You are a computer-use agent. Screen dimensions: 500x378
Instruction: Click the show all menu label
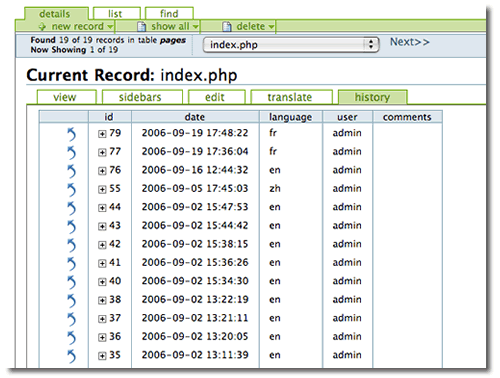[170, 26]
